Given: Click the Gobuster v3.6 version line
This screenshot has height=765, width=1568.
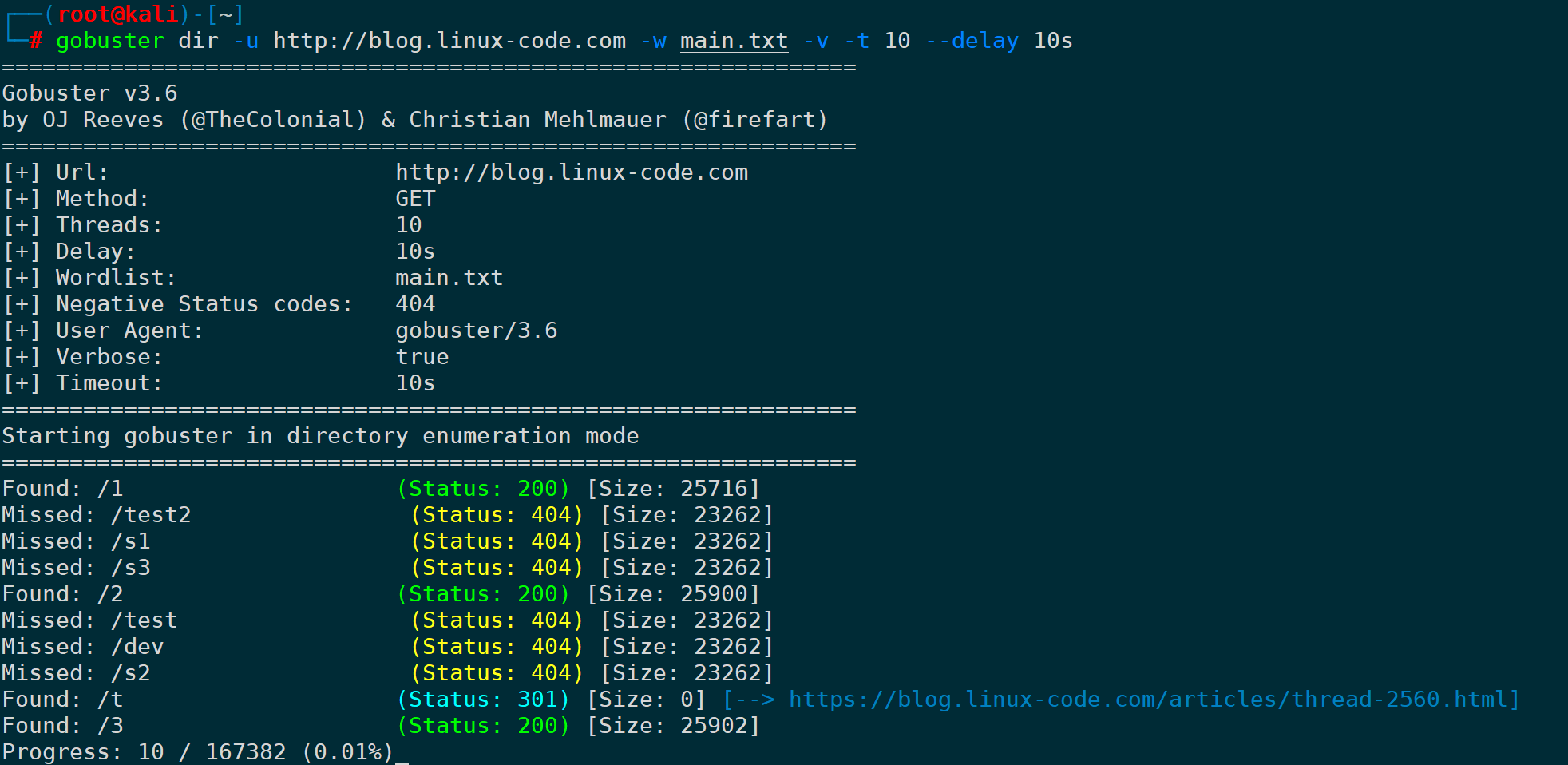Looking at the screenshot, I should (89, 93).
